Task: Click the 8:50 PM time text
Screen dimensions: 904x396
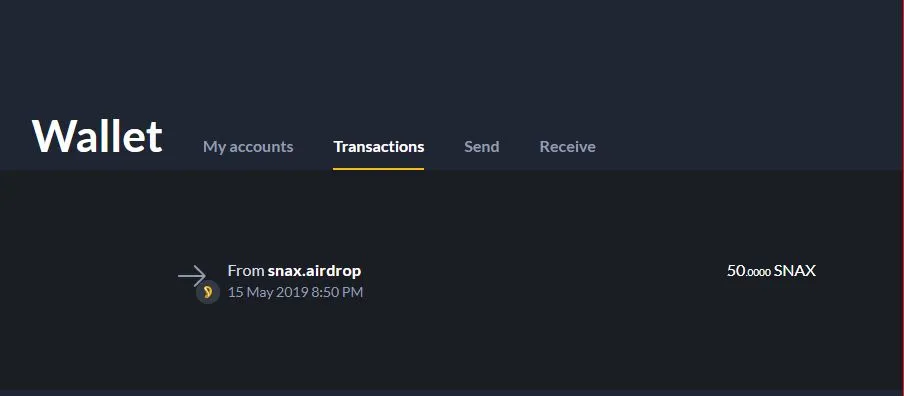Action: pos(337,292)
